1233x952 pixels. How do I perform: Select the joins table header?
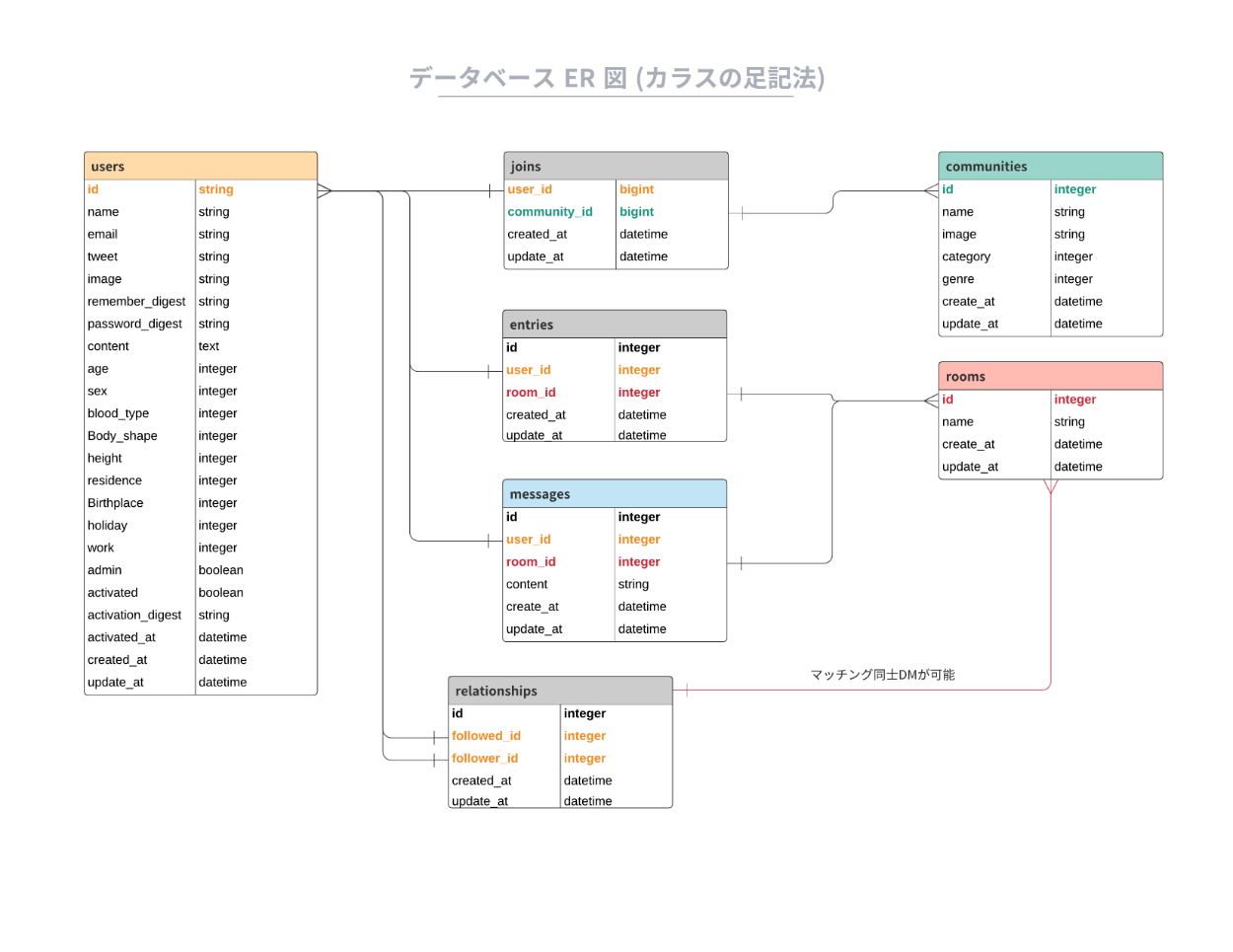(616, 166)
